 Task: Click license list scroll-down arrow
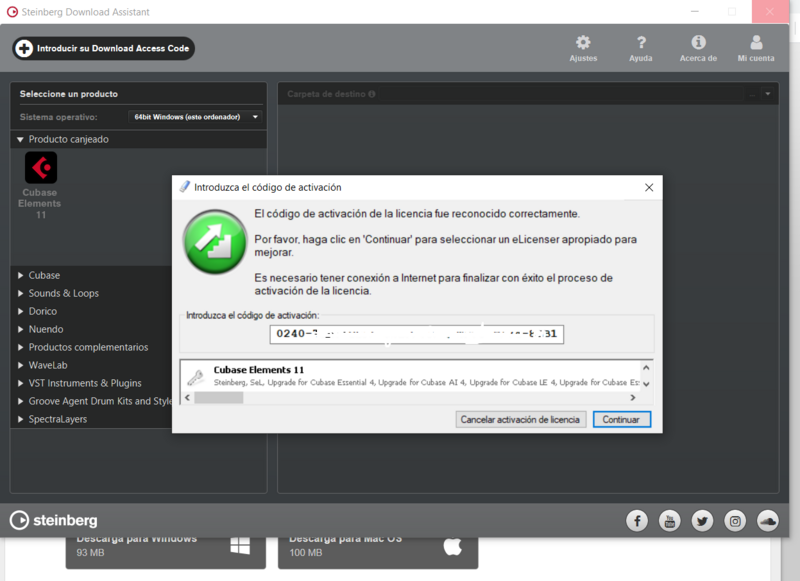pyautogui.click(x=646, y=385)
